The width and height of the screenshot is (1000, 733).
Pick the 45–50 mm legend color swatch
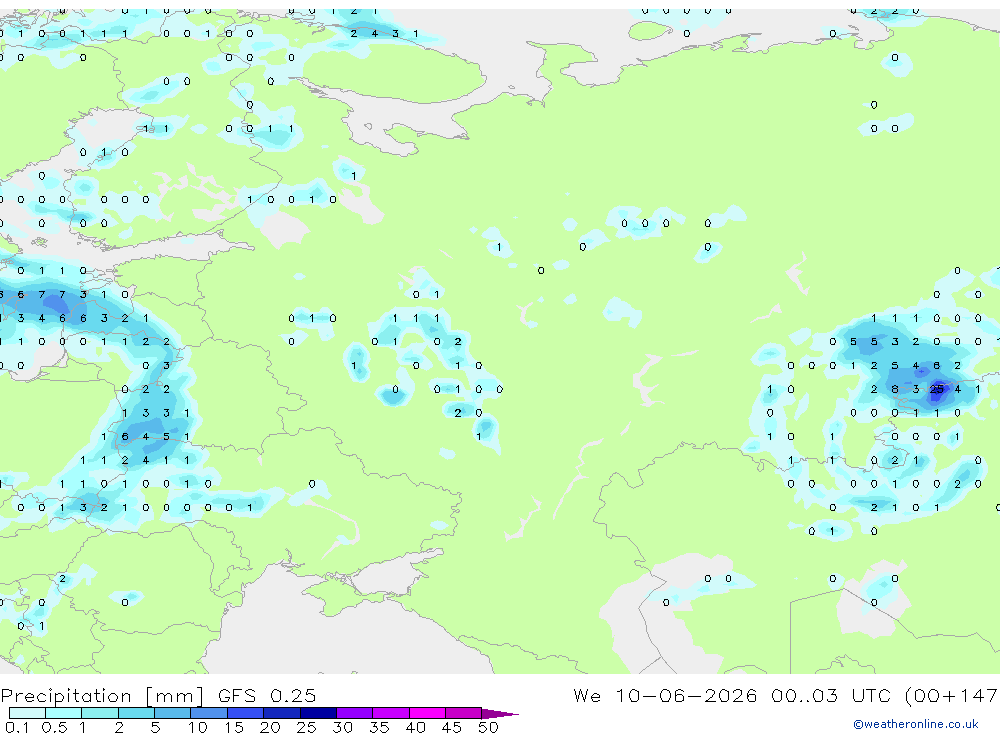pos(464,713)
